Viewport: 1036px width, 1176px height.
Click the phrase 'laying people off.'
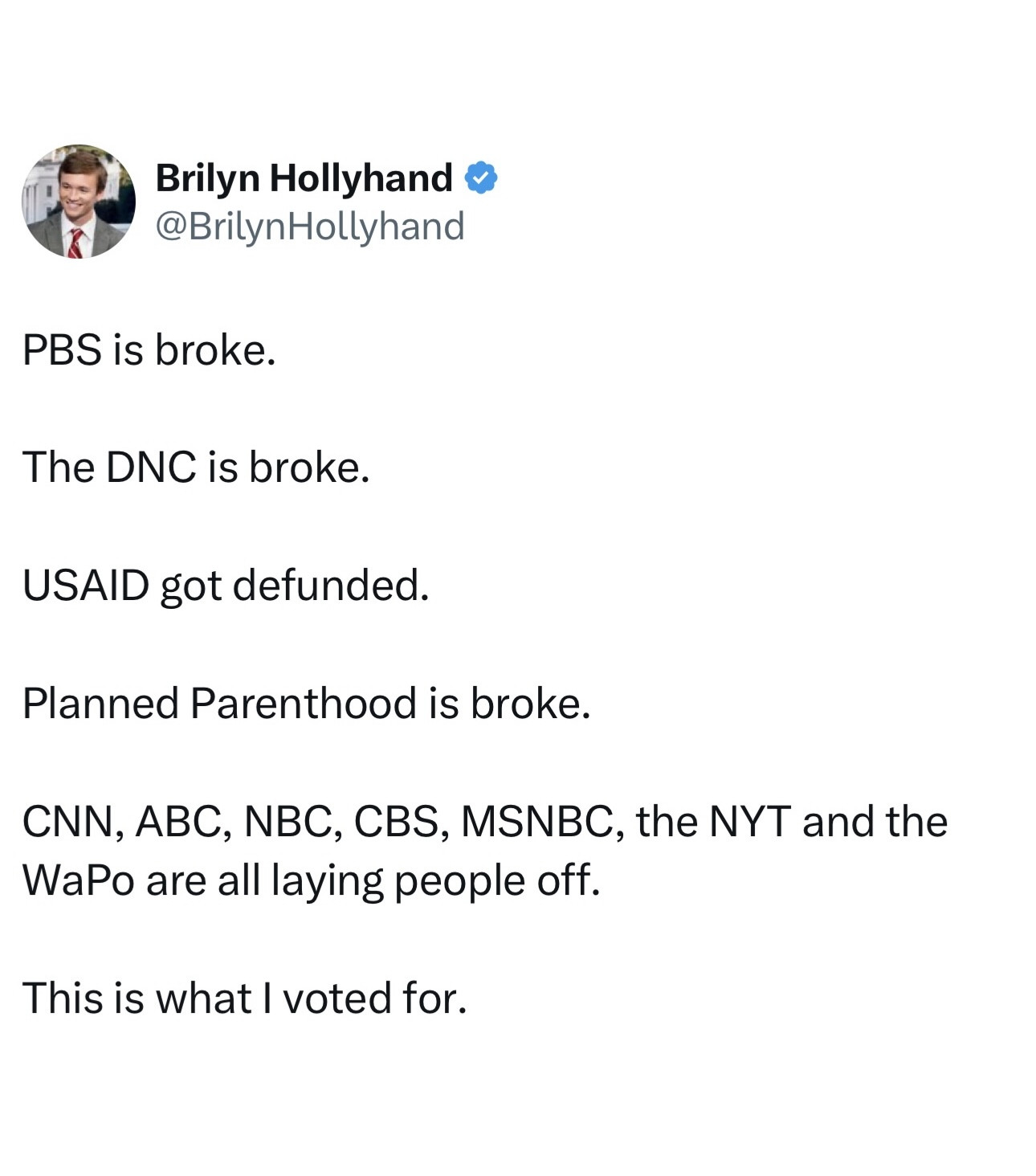[435, 880]
